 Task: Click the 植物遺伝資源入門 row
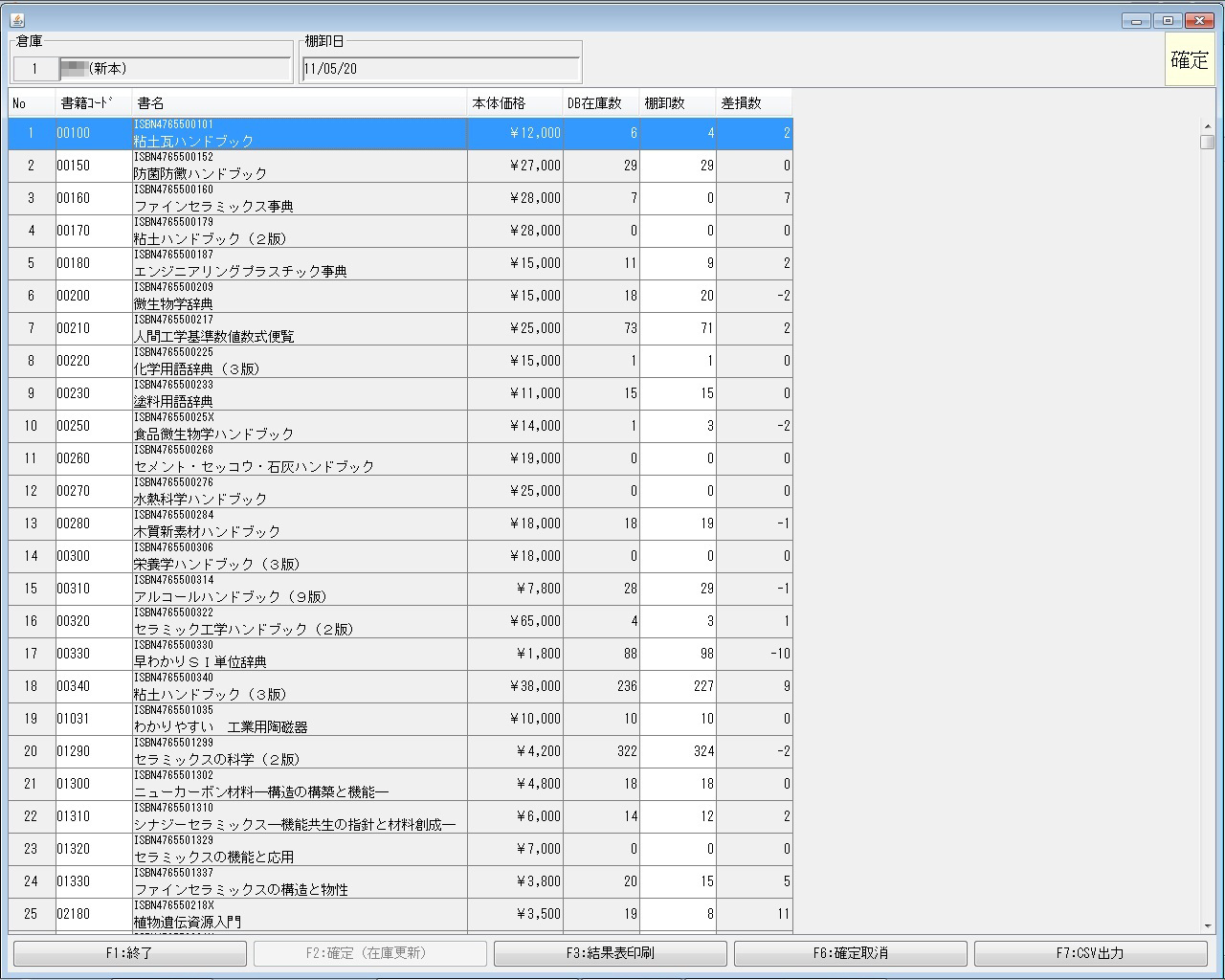tap(299, 915)
